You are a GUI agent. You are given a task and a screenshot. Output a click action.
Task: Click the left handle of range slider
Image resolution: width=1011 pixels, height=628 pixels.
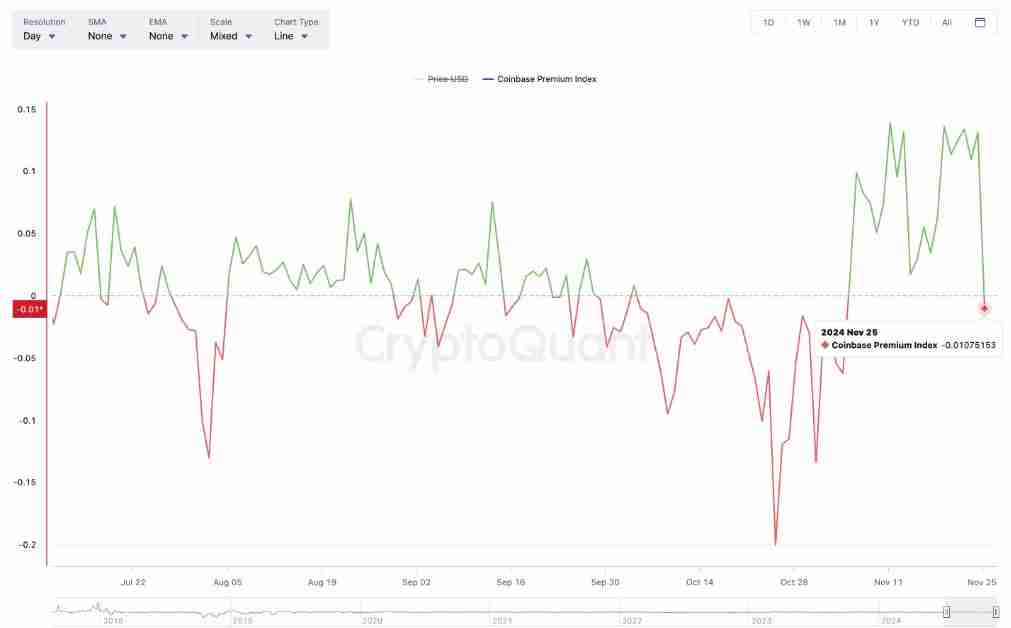click(946, 611)
